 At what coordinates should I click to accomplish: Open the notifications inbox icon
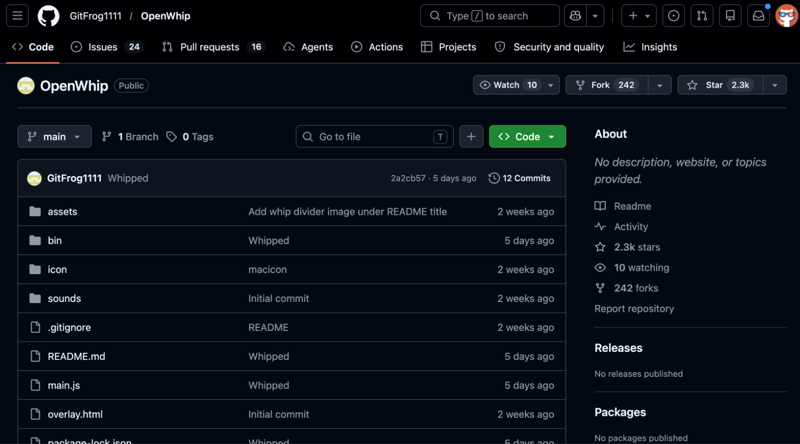tap(759, 16)
